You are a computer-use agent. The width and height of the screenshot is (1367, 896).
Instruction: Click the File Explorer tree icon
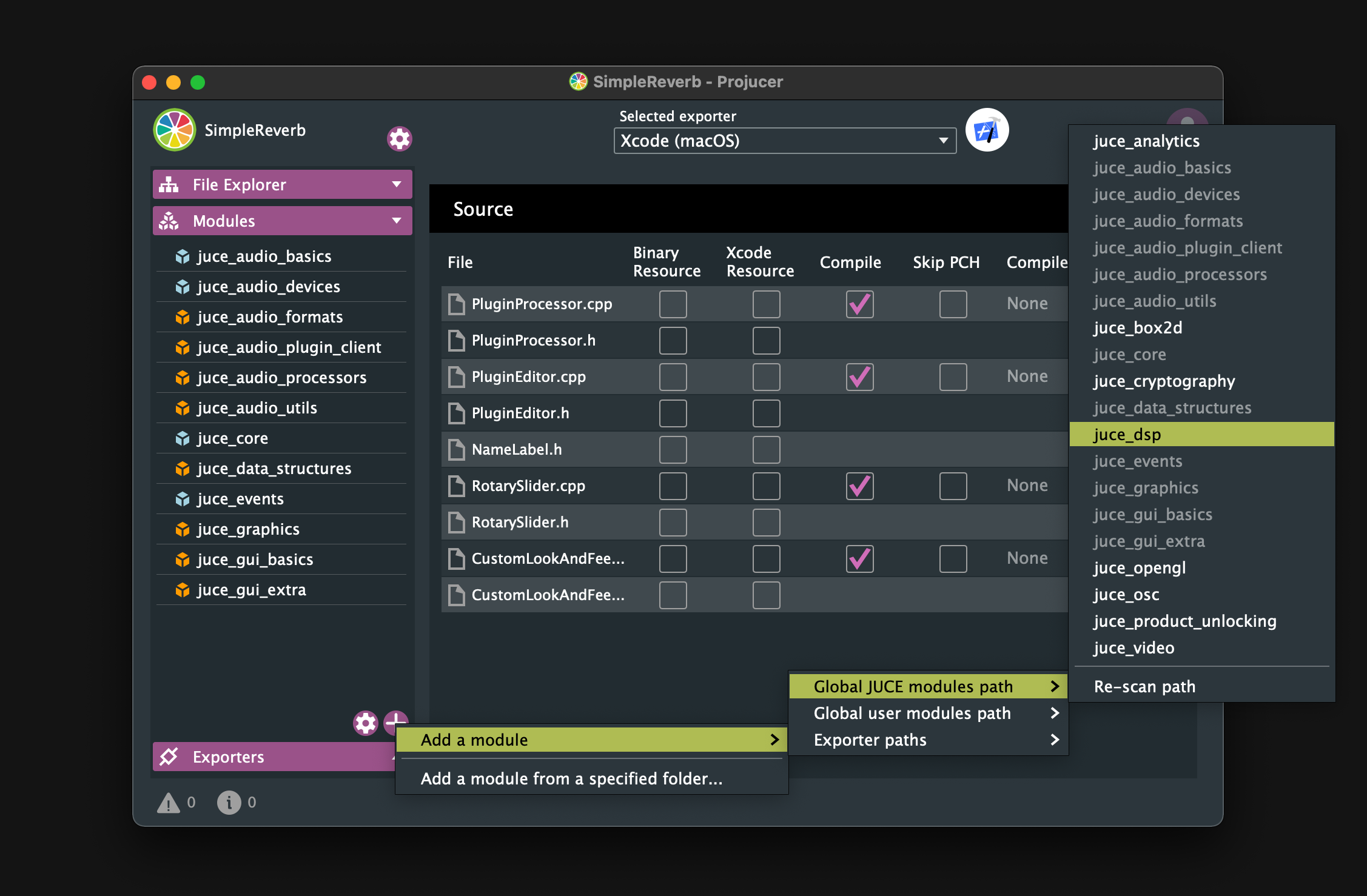169,184
